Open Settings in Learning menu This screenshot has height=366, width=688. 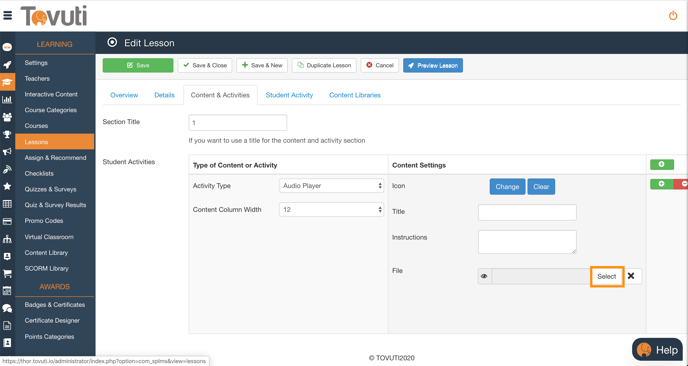coord(36,63)
